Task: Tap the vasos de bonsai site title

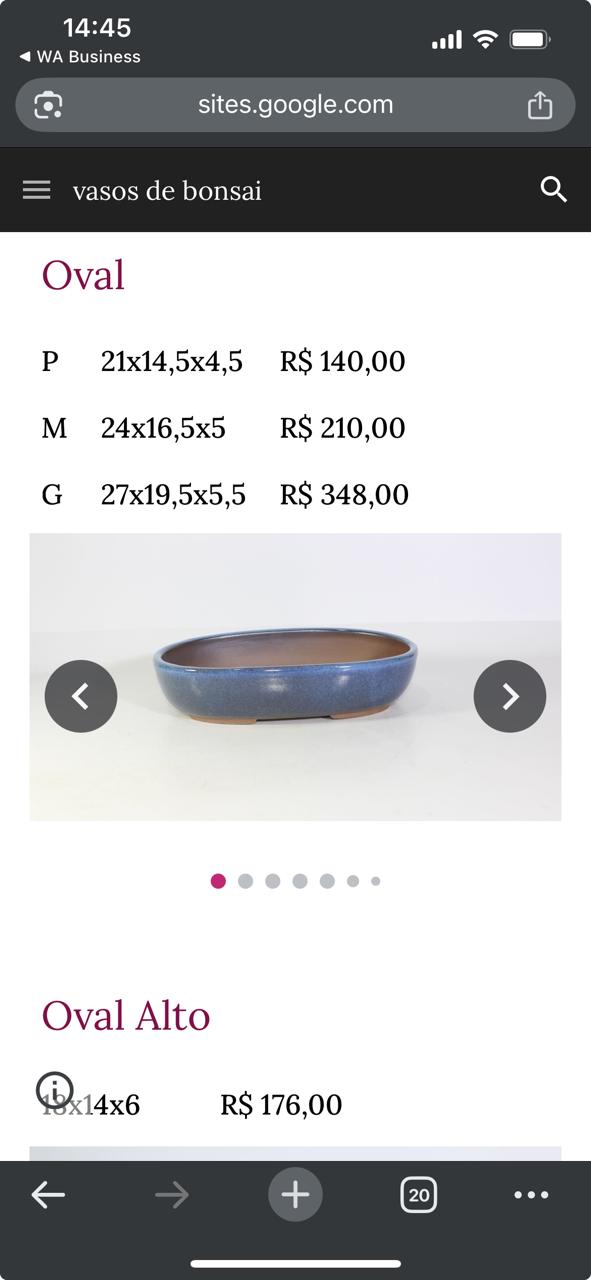Action: (167, 190)
